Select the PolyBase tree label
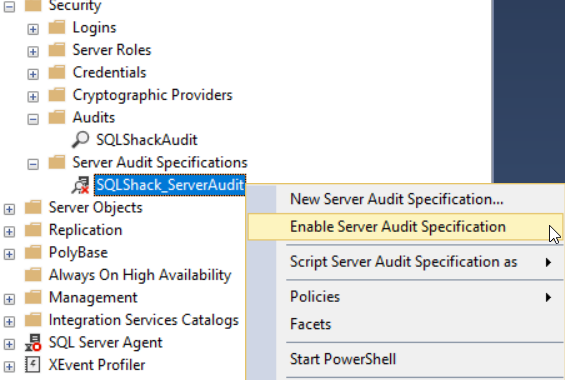The height and width of the screenshot is (380, 565). 78,253
